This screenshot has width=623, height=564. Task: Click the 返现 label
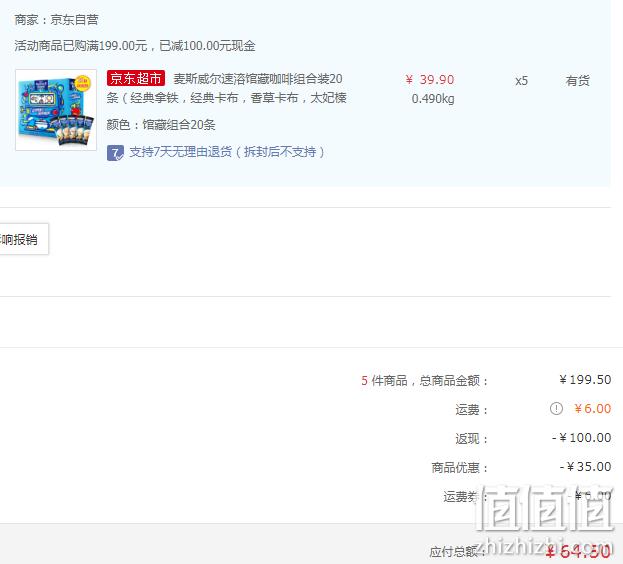[x=471, y=438]
